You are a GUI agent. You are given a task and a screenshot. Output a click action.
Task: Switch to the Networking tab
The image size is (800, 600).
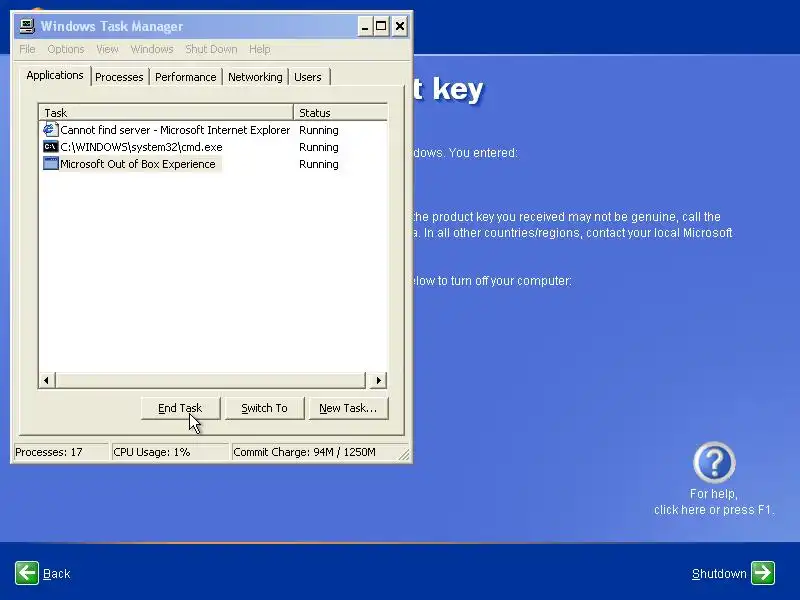(x=255, y=77)
